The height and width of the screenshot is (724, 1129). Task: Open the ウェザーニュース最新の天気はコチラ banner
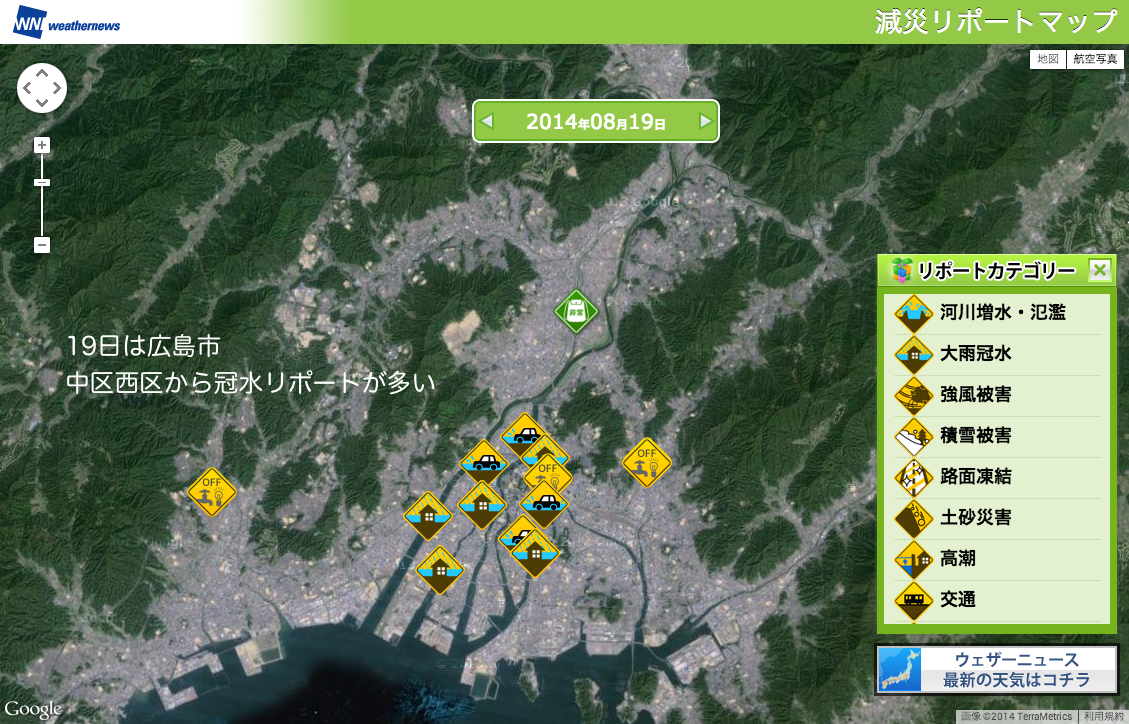tap(997, 670)
